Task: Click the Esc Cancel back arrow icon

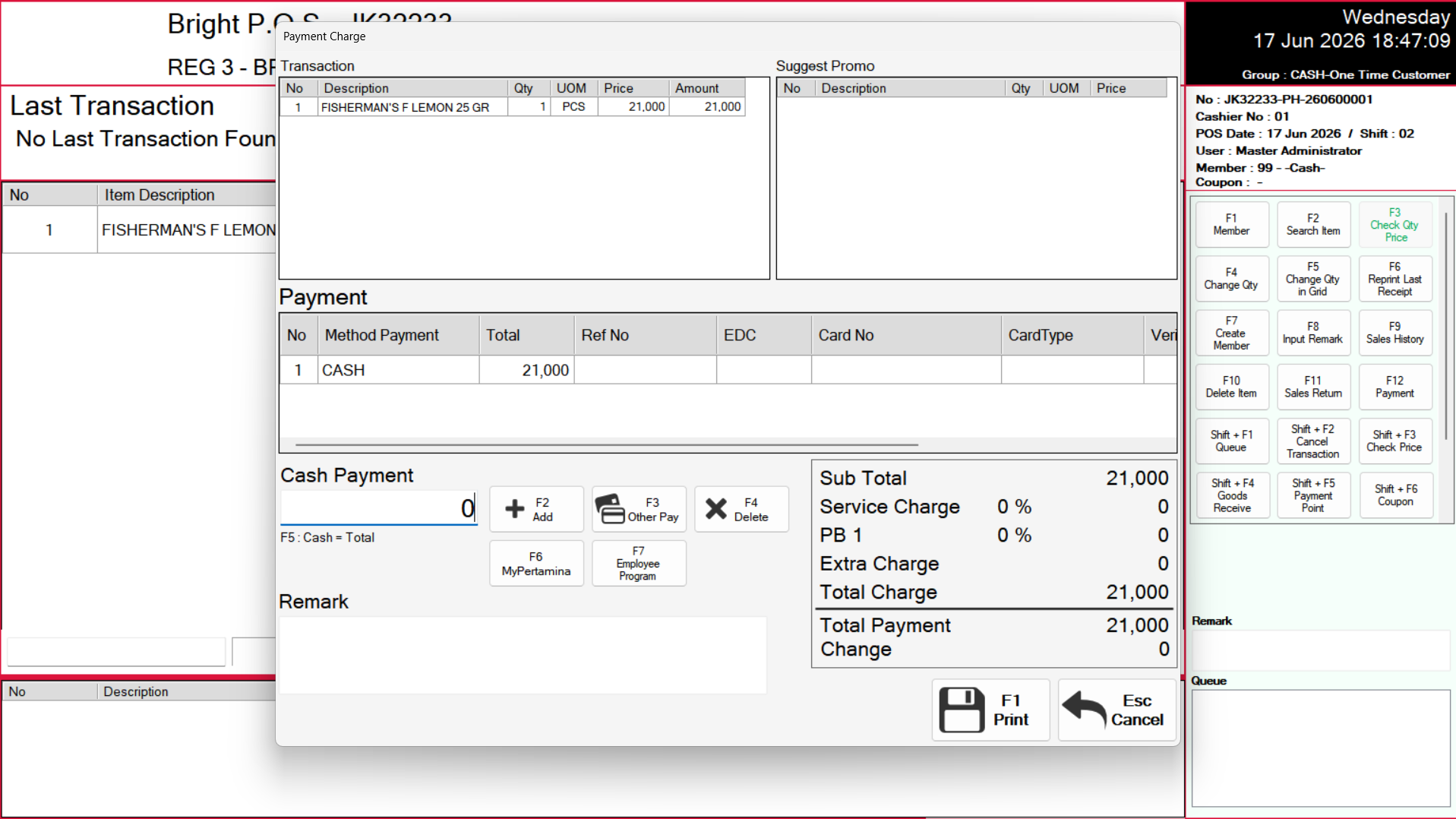Action: click(1084, 709)
